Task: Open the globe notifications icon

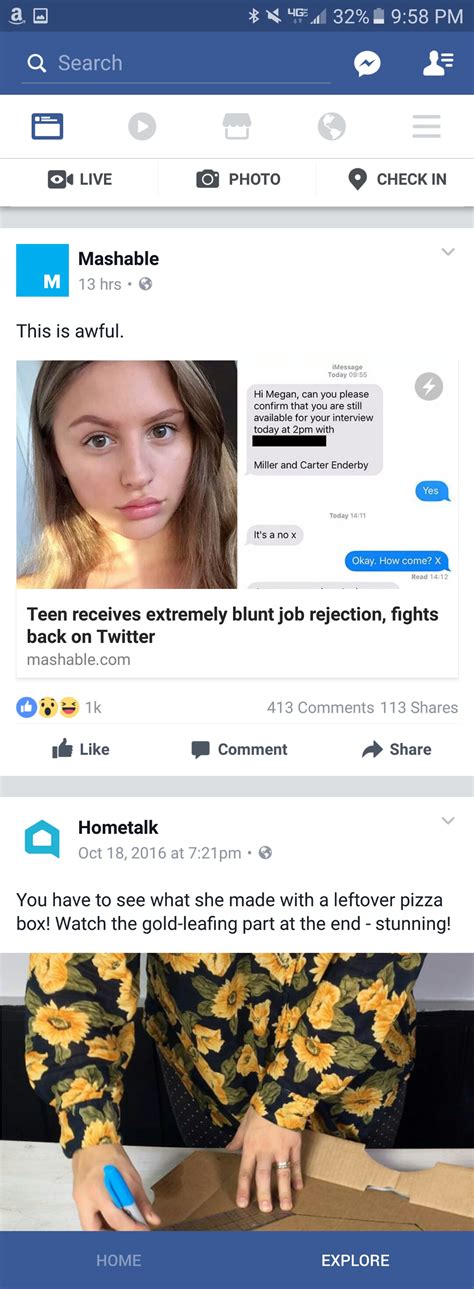Action: [x=331, y=126]
